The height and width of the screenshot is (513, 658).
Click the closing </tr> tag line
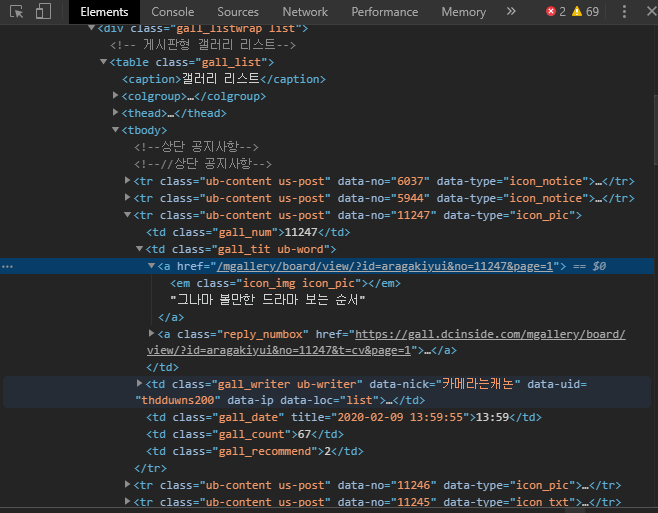click(150, 468)
